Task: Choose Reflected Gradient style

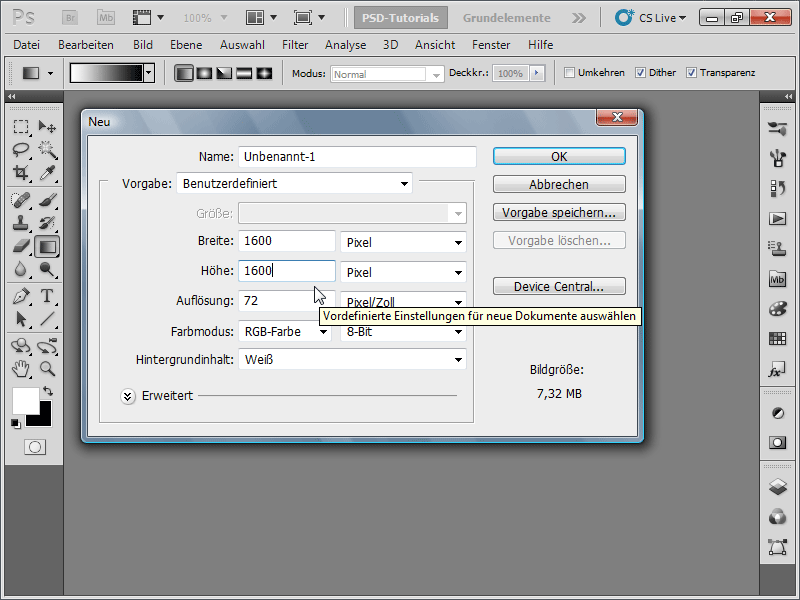Action: click(244, 73)
